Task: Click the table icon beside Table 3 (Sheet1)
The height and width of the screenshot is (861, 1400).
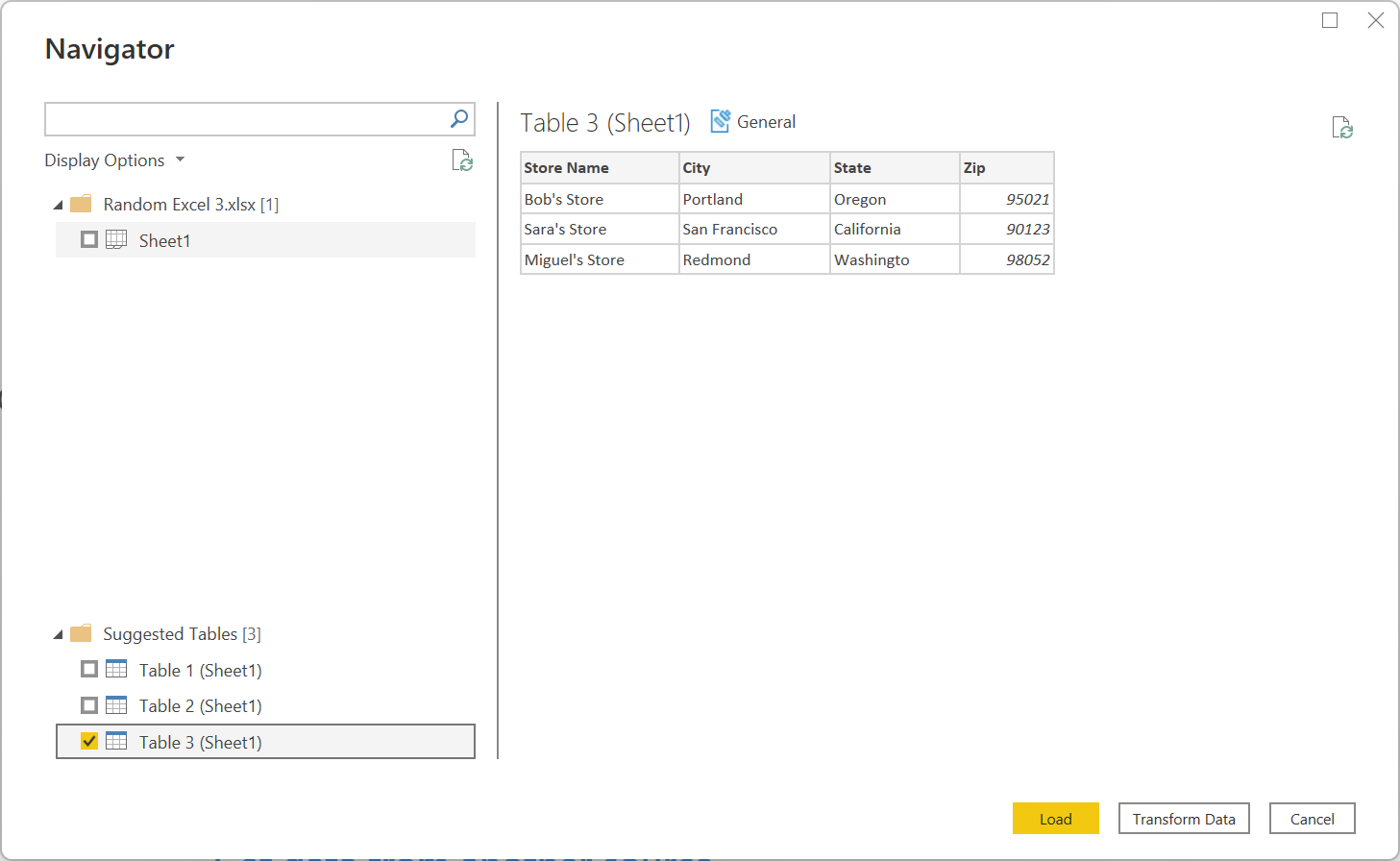Action: click(x=115, y=741)
